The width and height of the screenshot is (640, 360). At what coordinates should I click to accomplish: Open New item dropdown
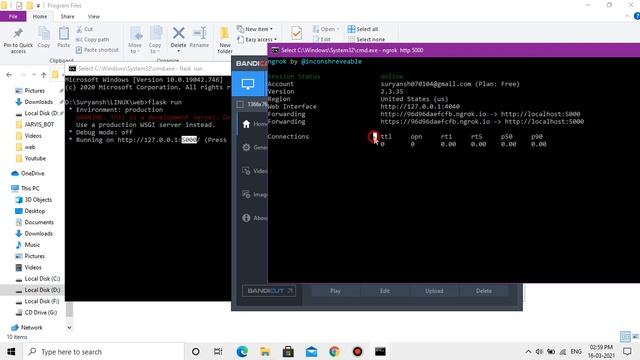(255, 29)
